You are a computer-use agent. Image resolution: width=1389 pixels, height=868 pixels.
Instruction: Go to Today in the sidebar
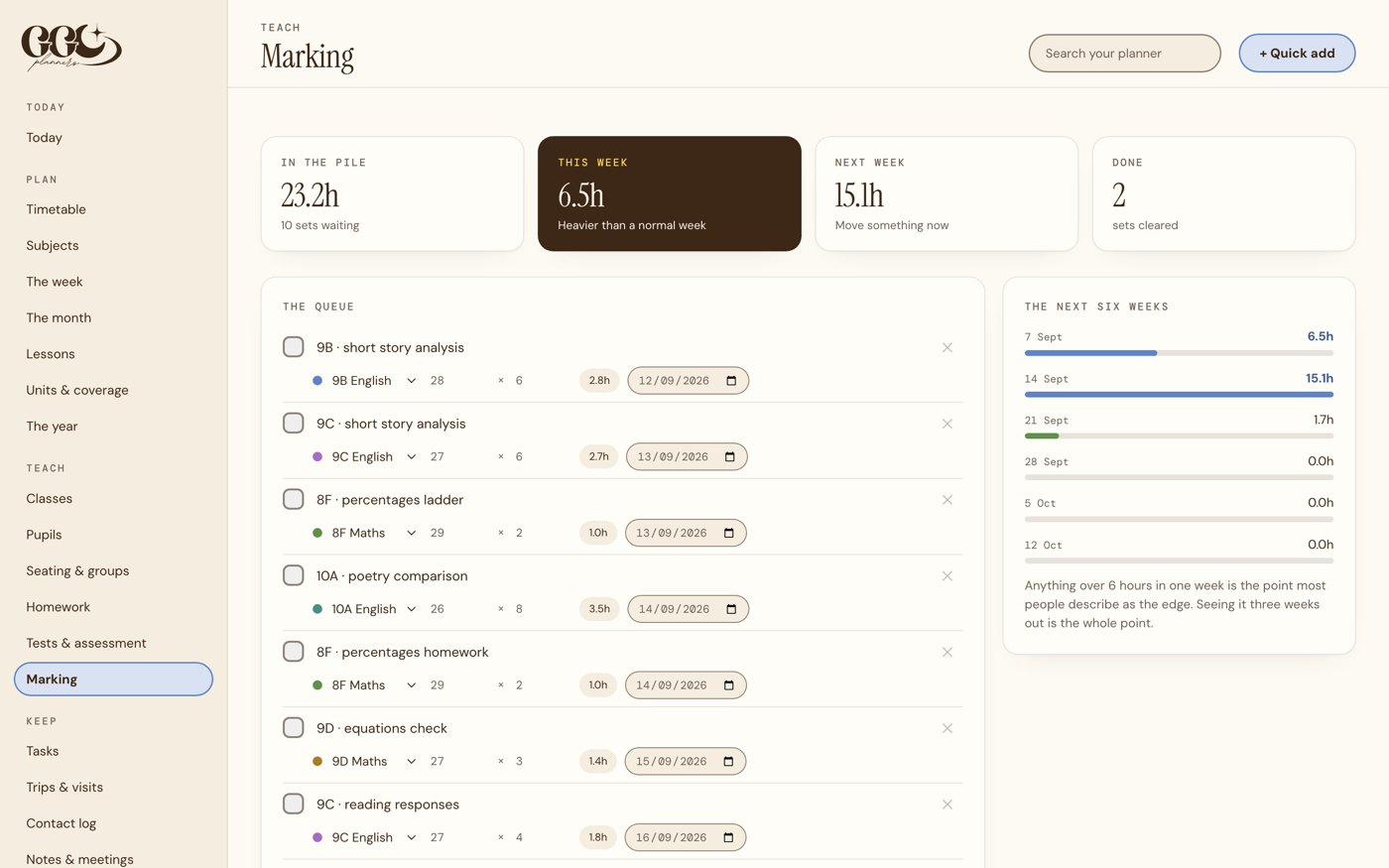[x=113, y=138]
